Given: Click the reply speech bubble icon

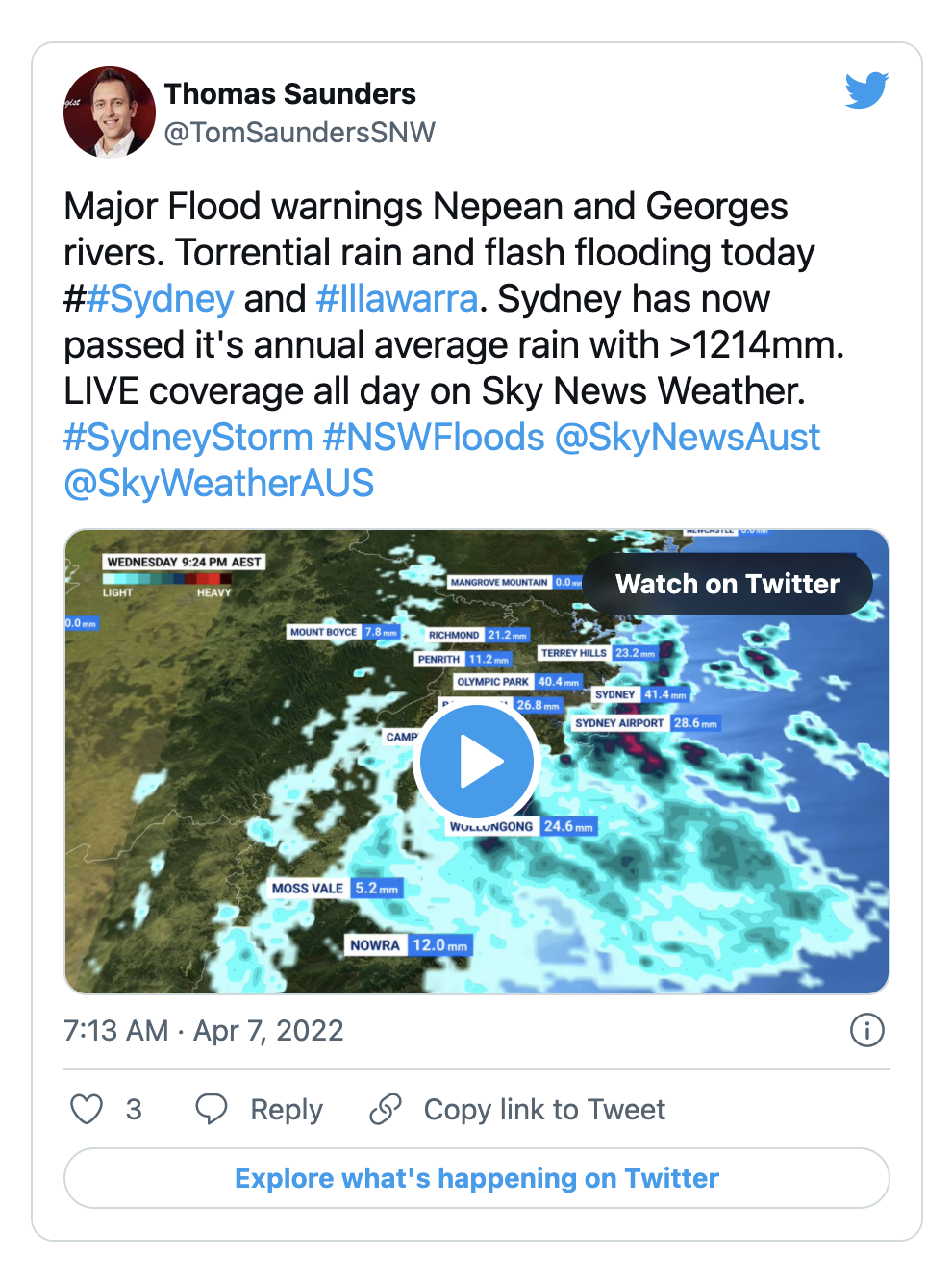Looking at the screenshot, I should point(212,1109).
